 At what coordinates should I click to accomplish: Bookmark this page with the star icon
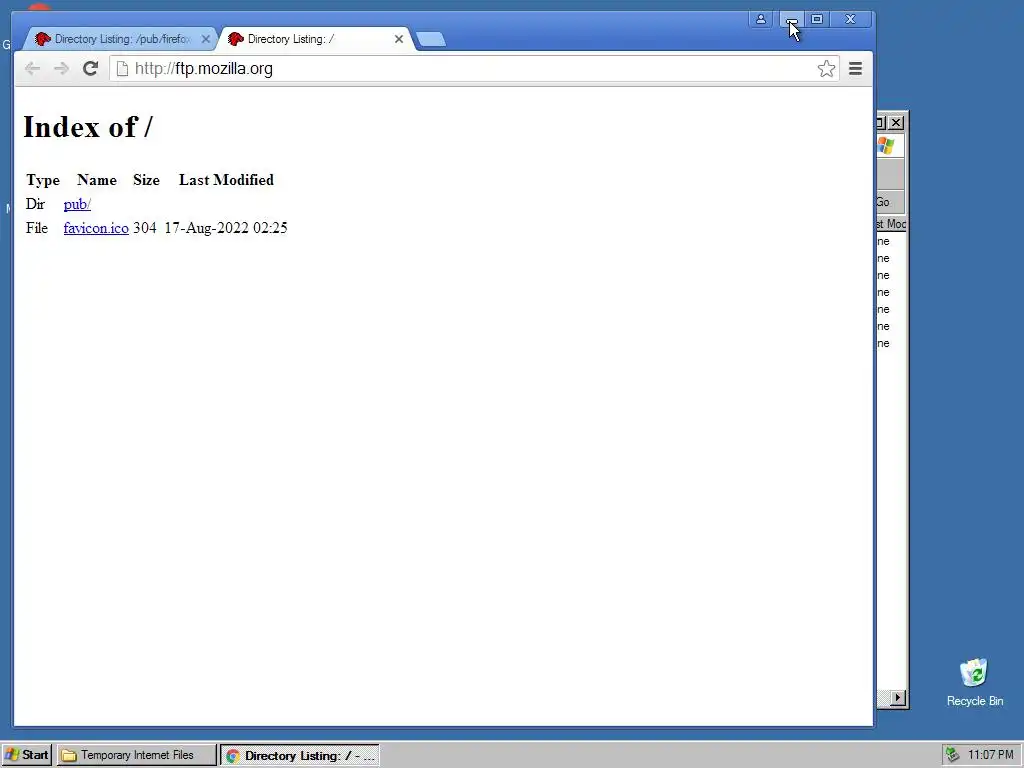click(x=826, y=69)
